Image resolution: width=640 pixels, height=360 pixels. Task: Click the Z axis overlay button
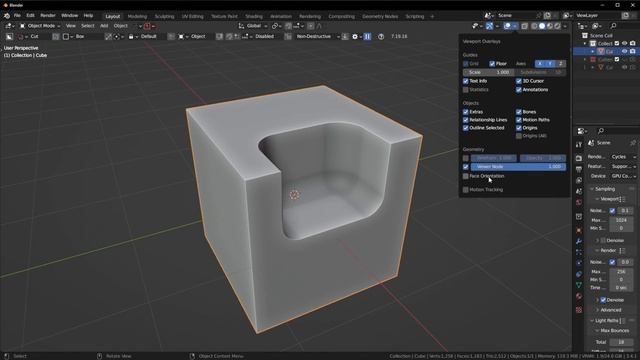560,64
